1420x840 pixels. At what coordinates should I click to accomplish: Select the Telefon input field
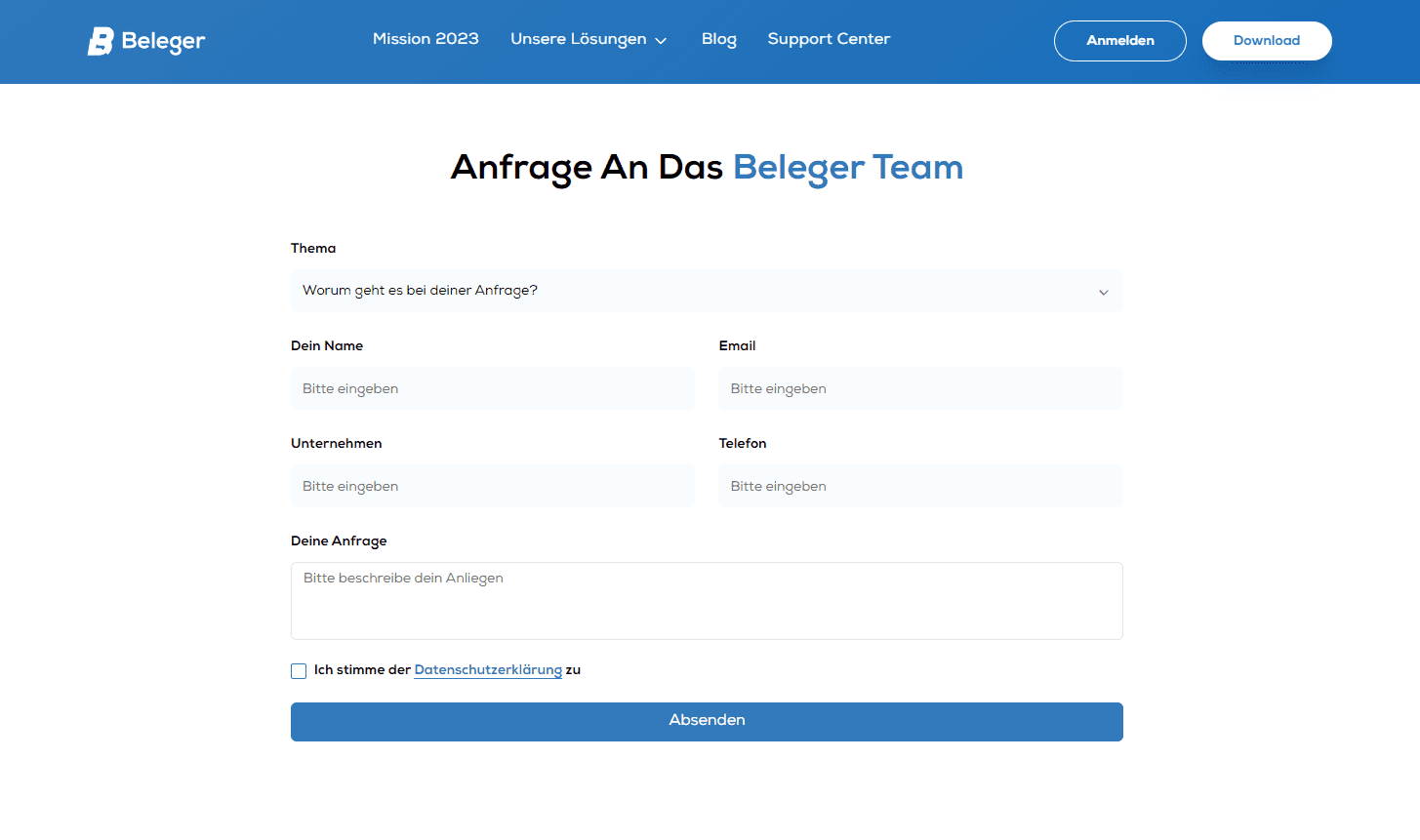click(x=920, y=486)
